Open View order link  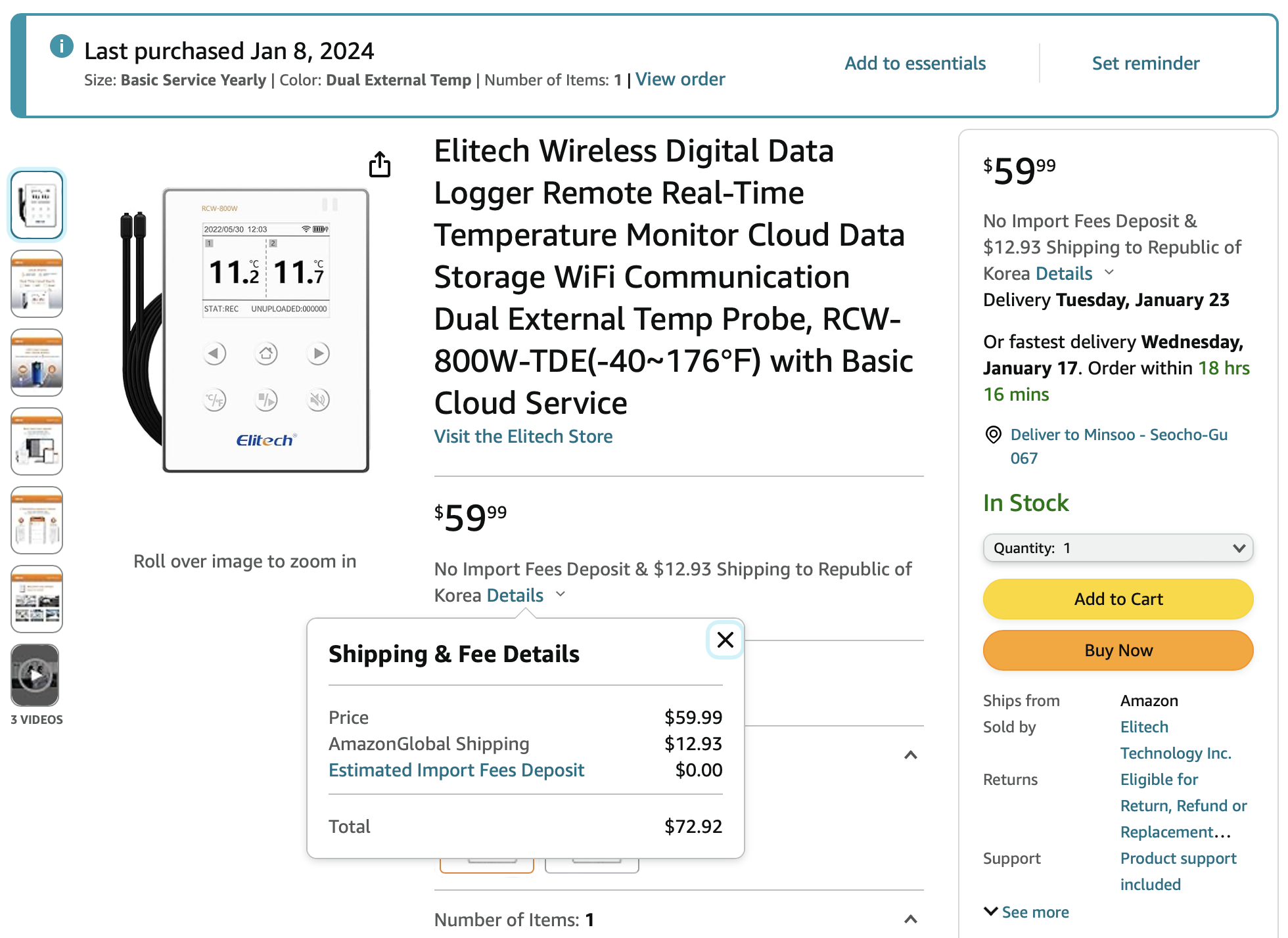pos(680,79)
